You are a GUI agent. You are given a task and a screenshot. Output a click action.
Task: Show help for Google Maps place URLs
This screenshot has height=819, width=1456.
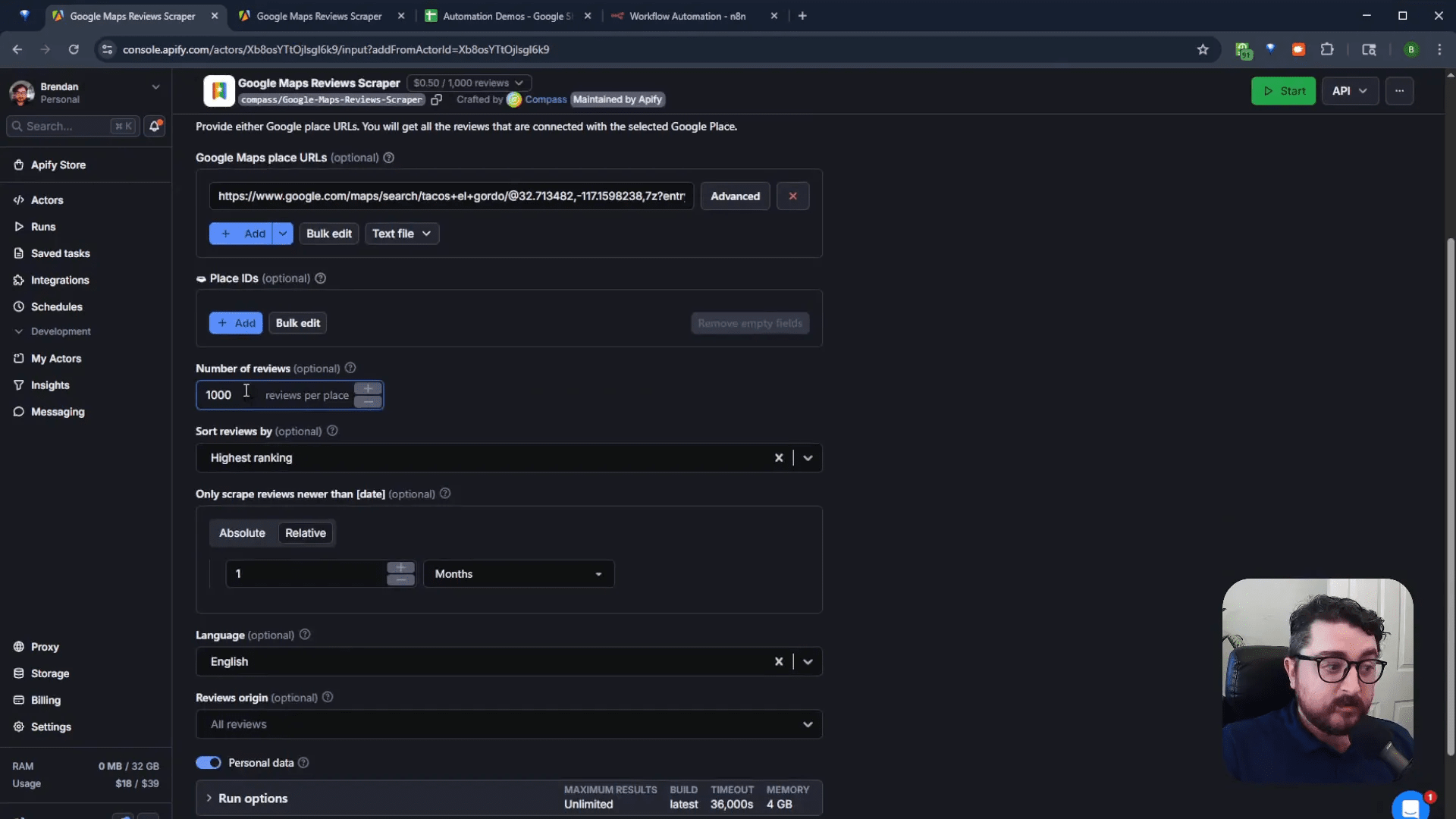(x=388, y=158)
